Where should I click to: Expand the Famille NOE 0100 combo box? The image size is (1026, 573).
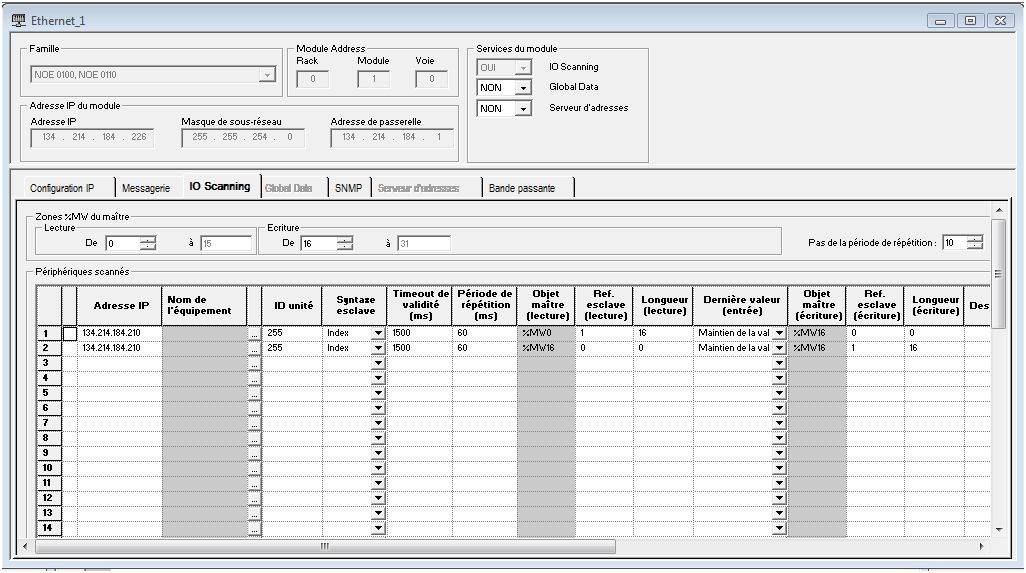266,75
